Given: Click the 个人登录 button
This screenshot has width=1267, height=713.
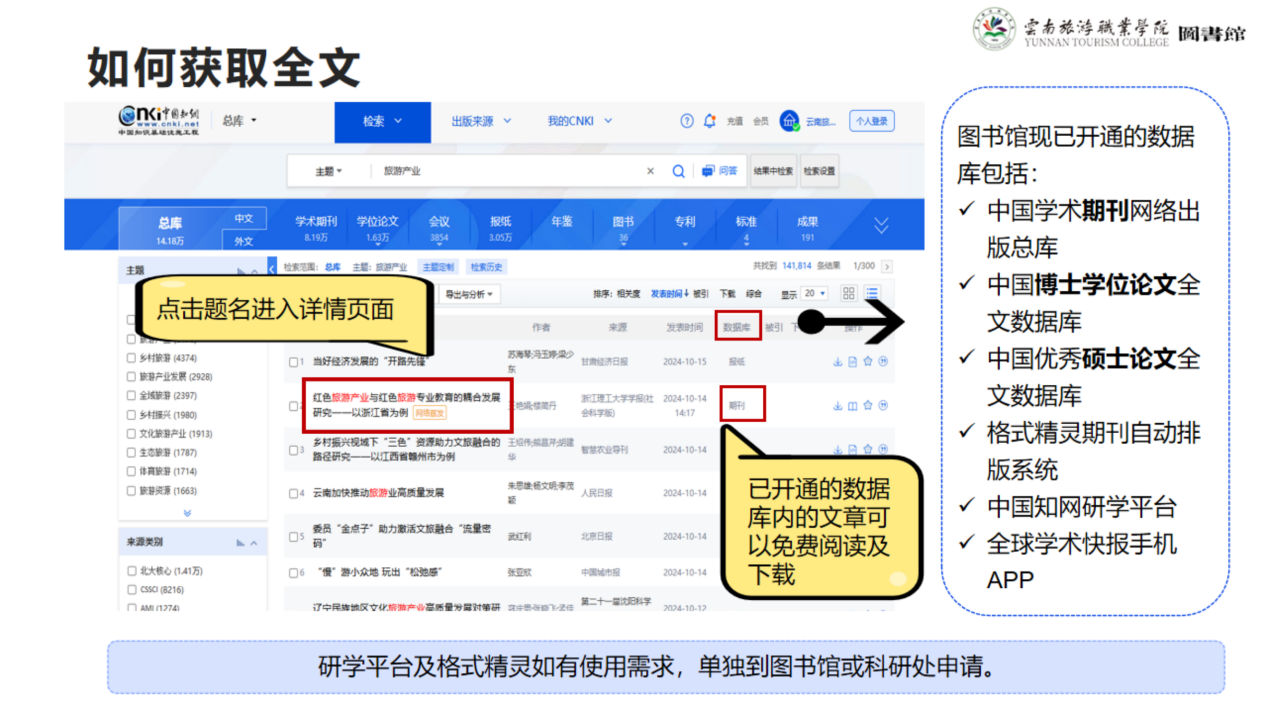Looking at the screenshot, I should [x=871, y=121].
